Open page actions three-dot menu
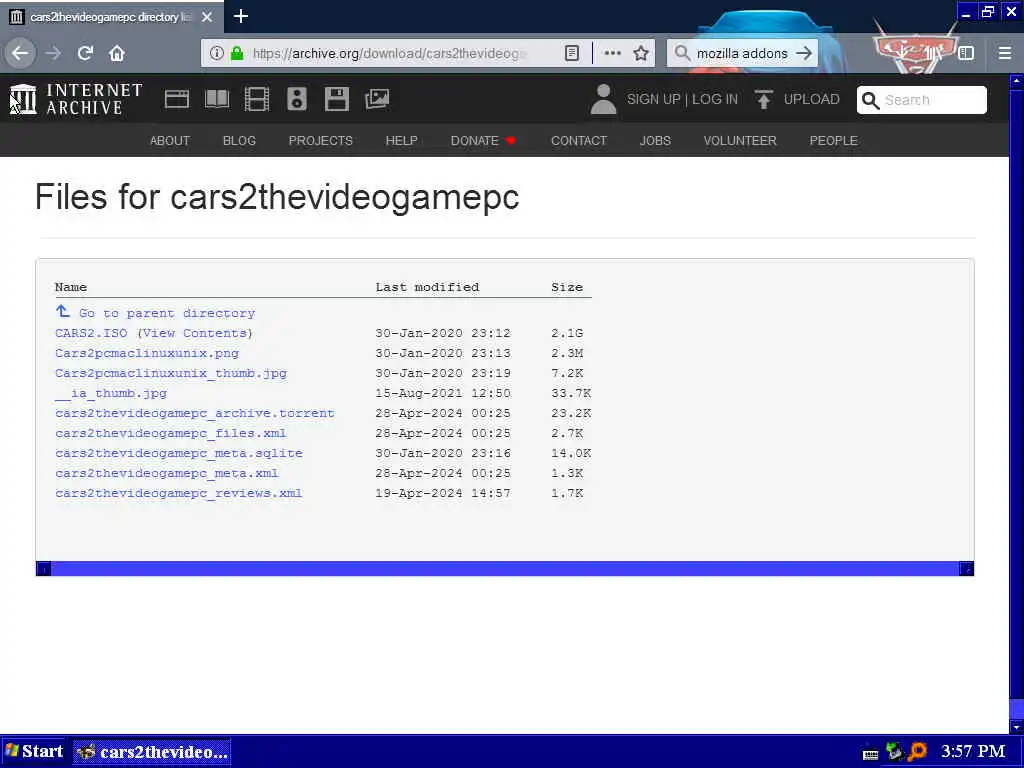This screenshot has height=768, width=1024. point(613,53)
